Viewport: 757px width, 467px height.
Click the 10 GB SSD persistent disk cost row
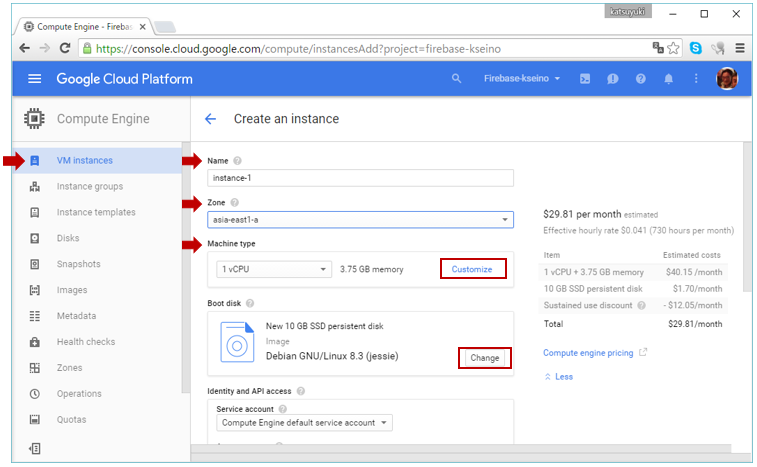[x=633, y=289]
